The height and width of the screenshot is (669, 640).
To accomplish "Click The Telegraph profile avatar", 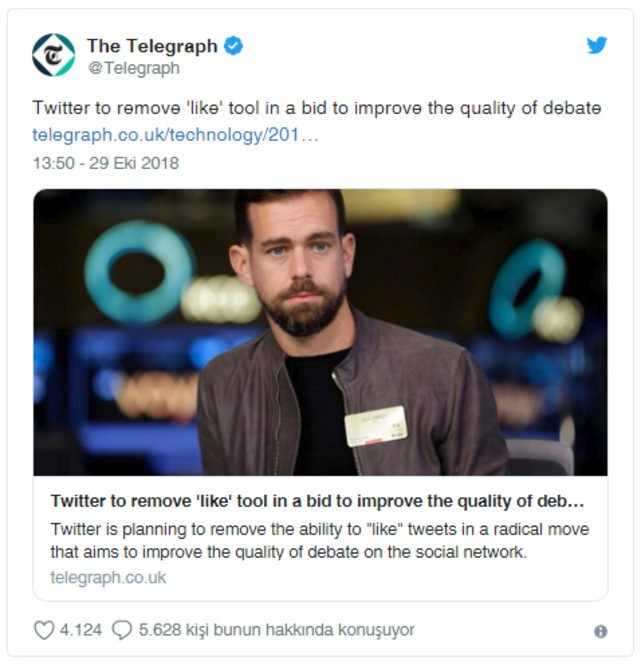I will (x=54, y=55).
